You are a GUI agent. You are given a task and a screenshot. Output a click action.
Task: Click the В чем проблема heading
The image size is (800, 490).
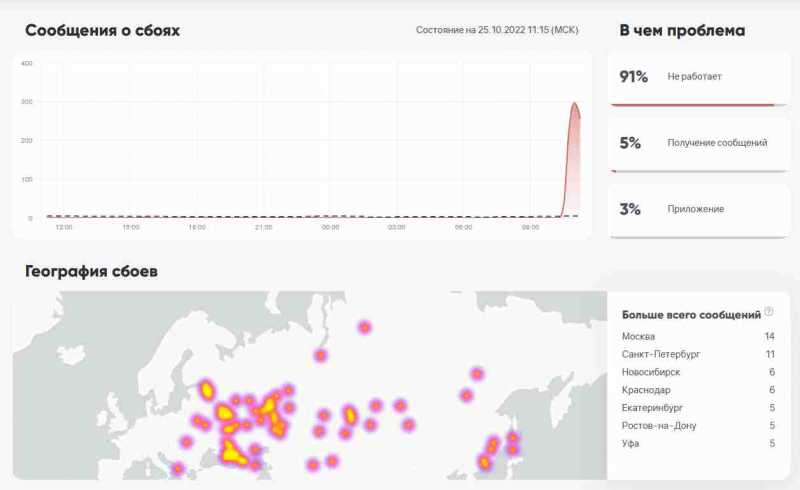coord(682,30)
